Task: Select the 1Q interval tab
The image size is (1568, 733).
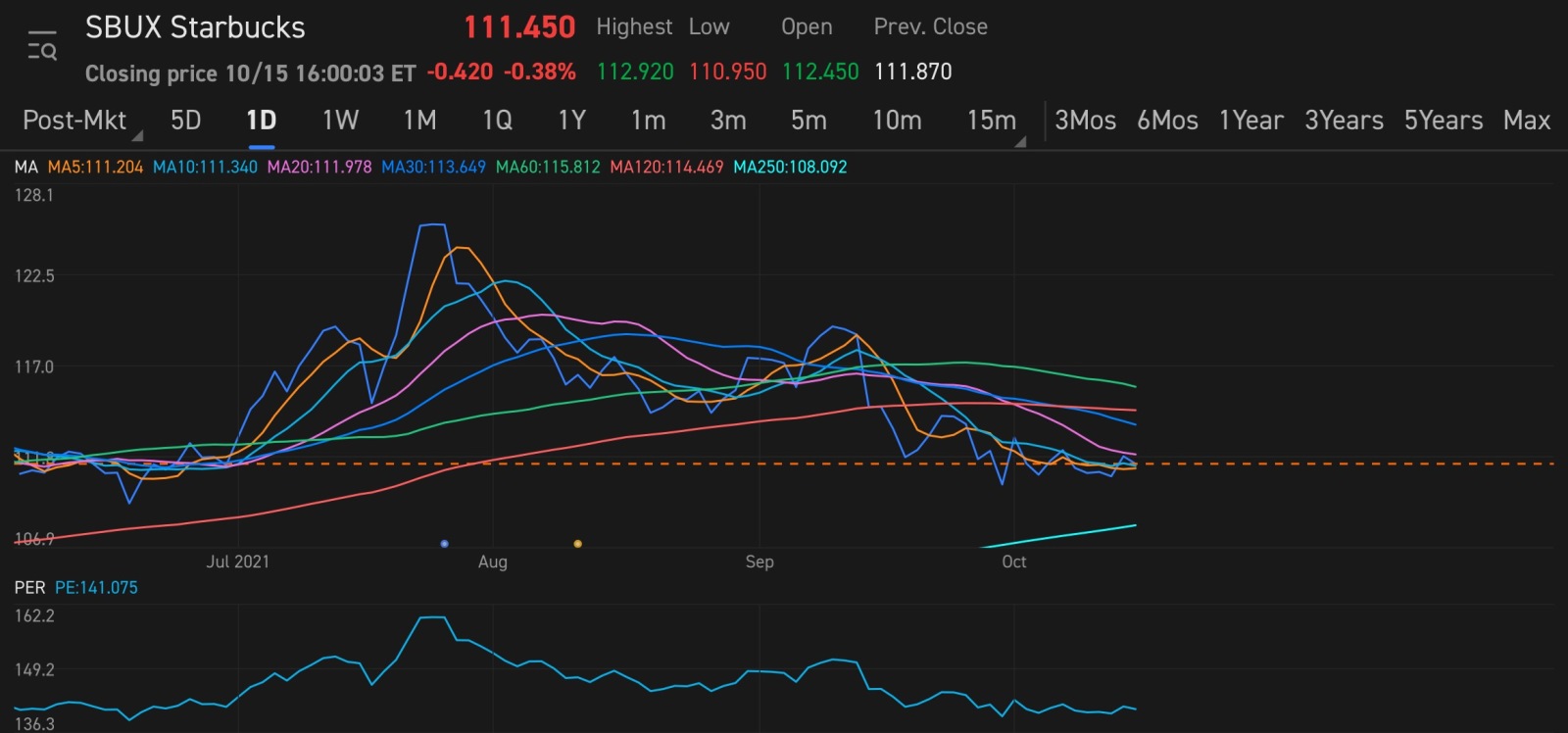Action: [x=497, y=121]
